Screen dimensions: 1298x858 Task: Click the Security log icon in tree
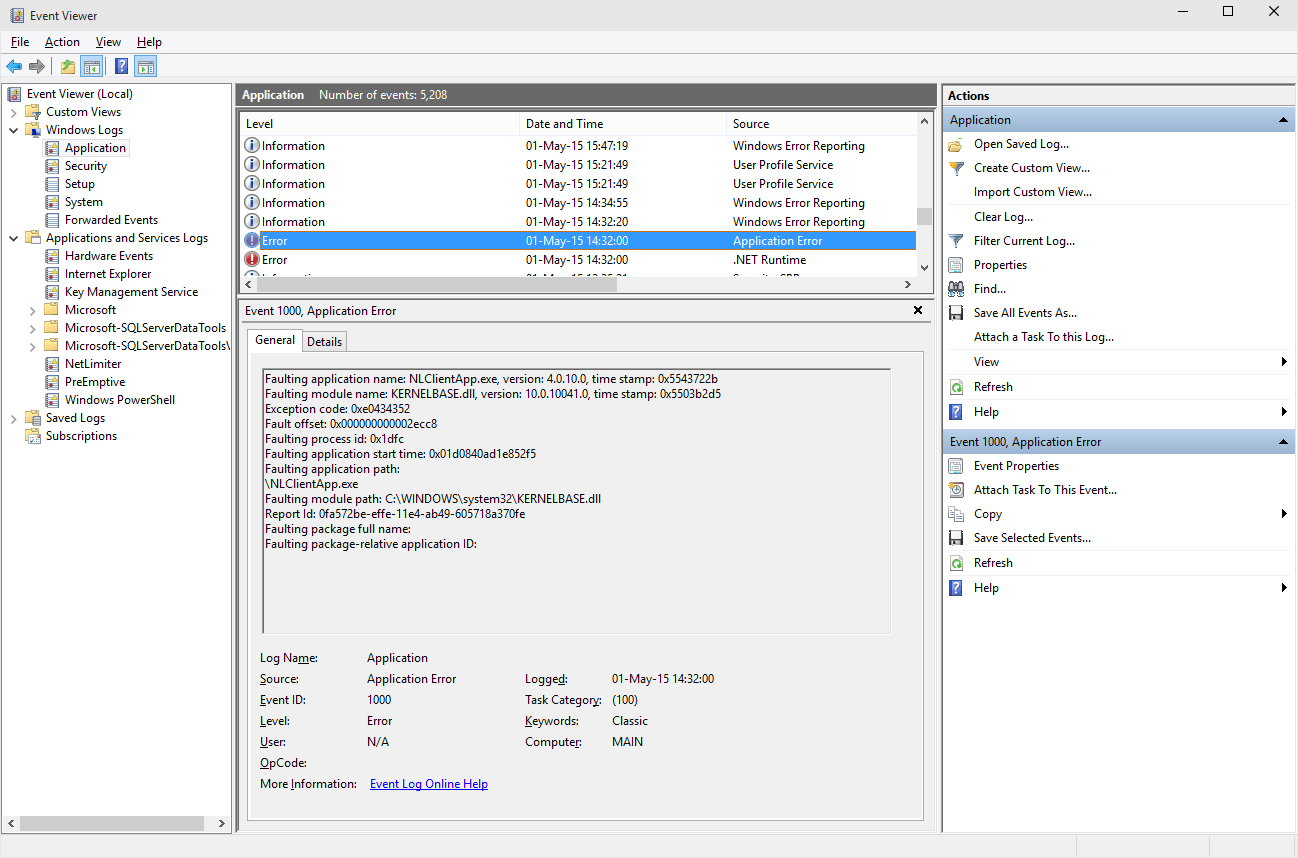coord(53,166)
